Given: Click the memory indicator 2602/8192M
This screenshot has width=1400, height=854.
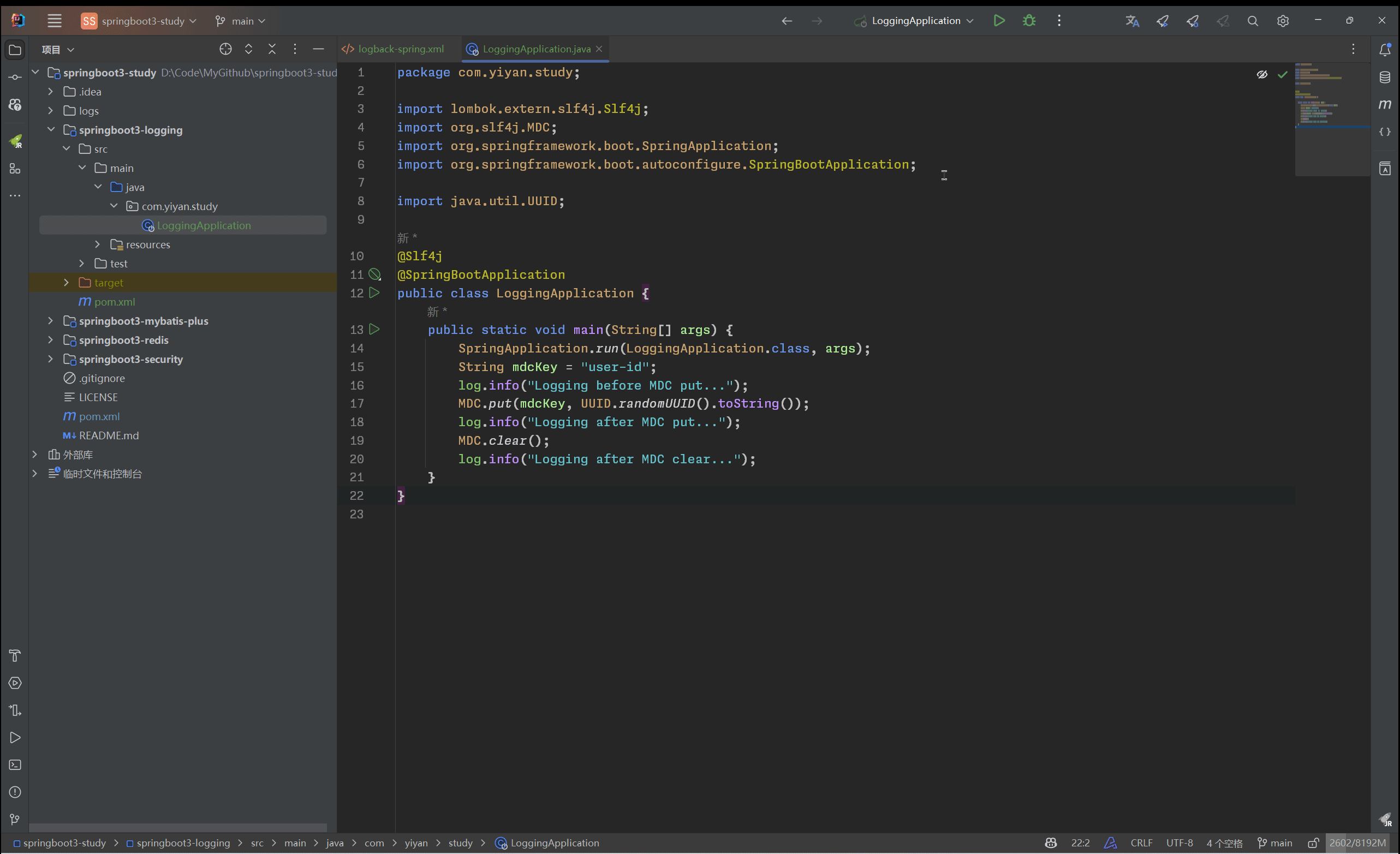Looking at the screenshot, I should [1357, 843].
